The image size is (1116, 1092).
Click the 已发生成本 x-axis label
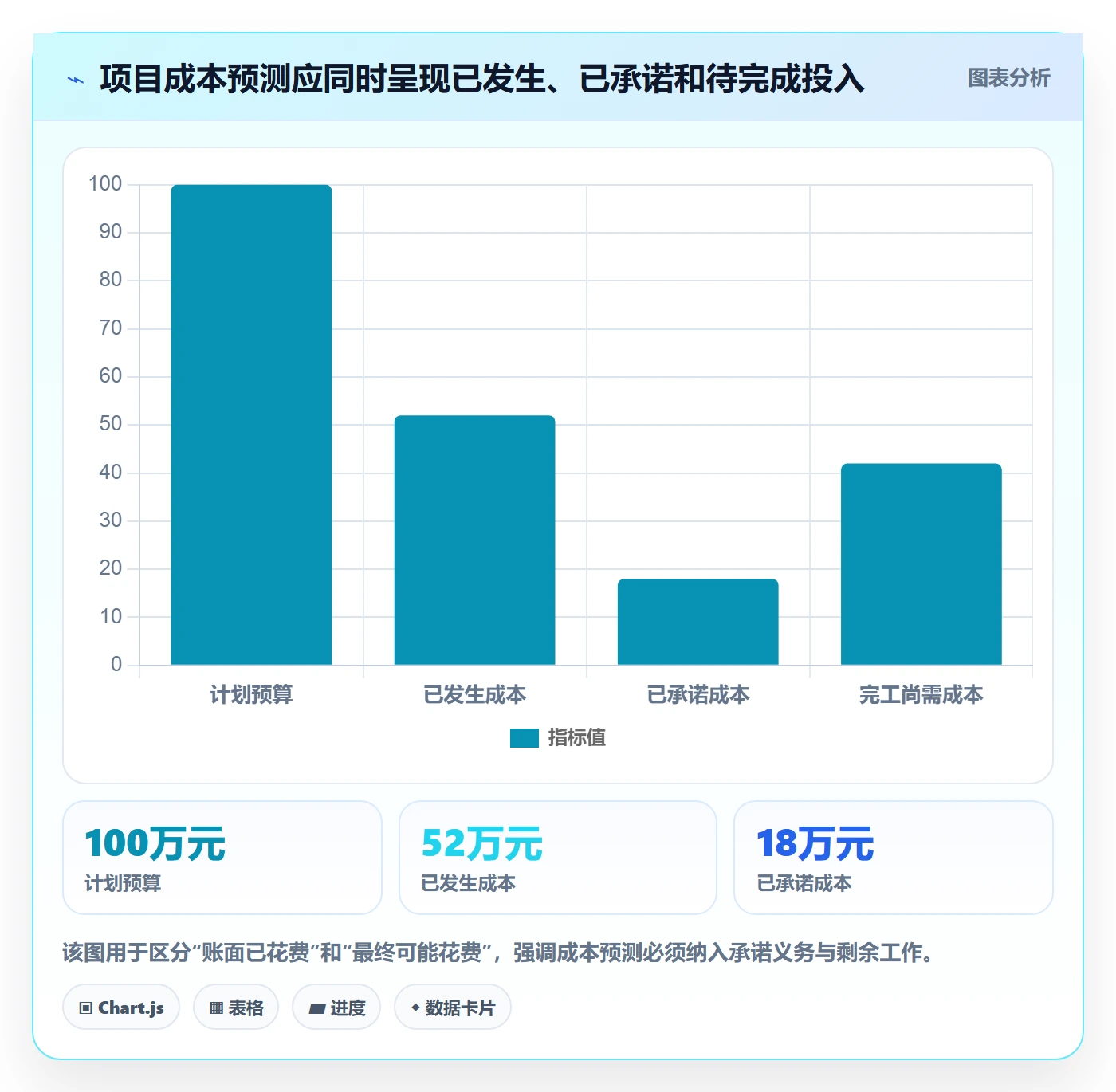click(x=474, y=695)
